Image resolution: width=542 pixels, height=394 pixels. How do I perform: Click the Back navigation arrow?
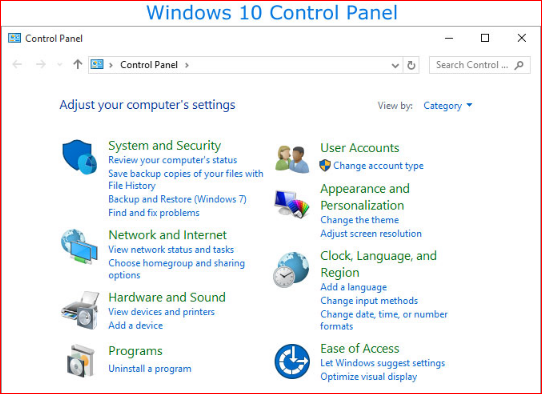(x=17, y=64)
